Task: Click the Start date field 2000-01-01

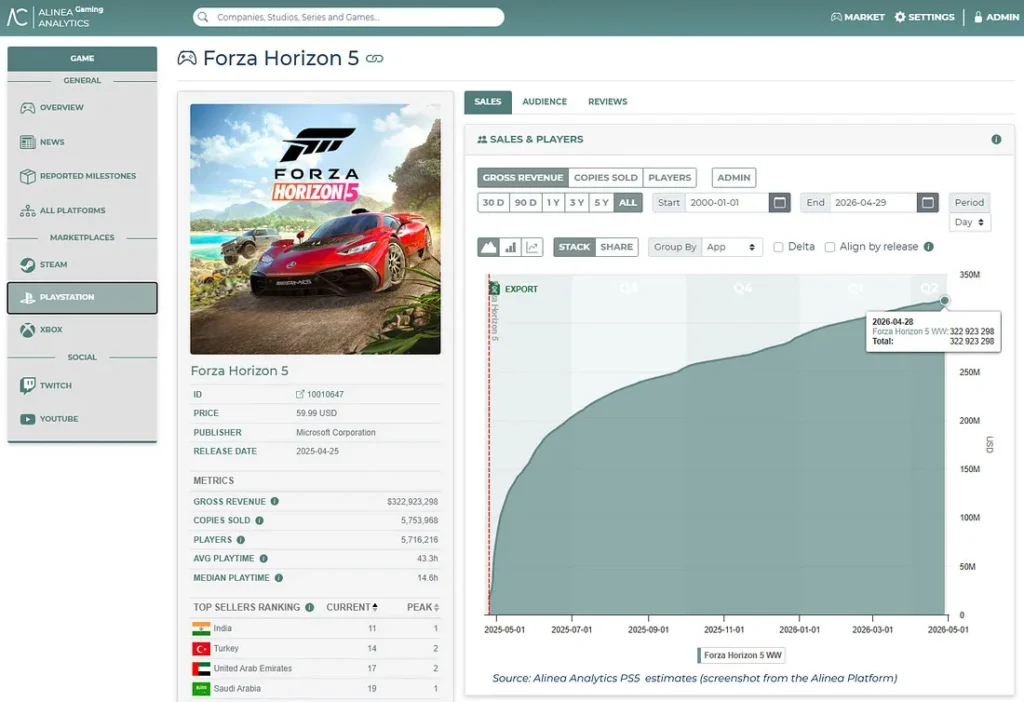Action: pos(727,202)
